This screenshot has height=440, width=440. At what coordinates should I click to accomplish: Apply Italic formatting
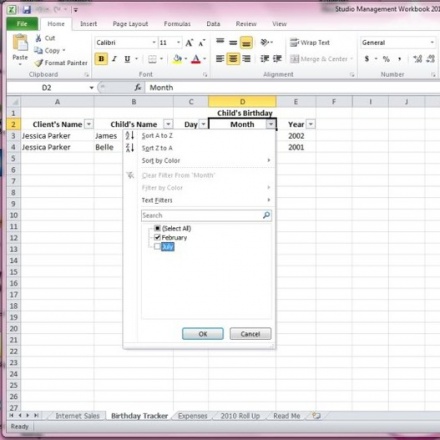tap(114, 59)
